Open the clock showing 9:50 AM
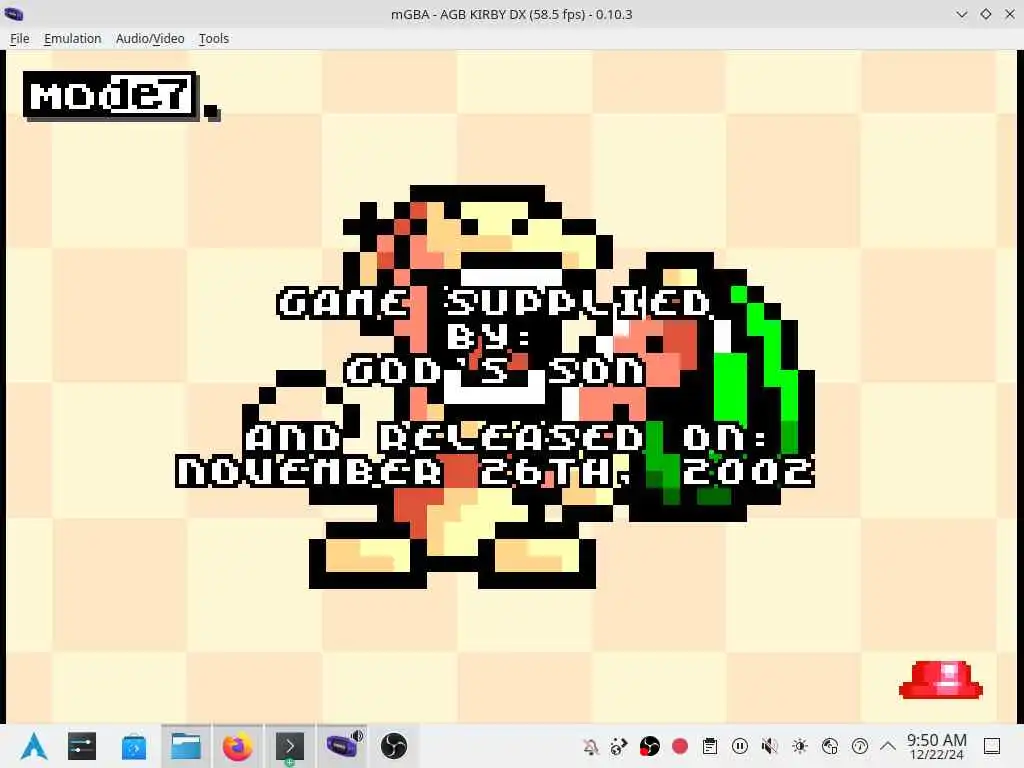Image resolution: width=1024 pixels, height=768 pixels. 936,746
